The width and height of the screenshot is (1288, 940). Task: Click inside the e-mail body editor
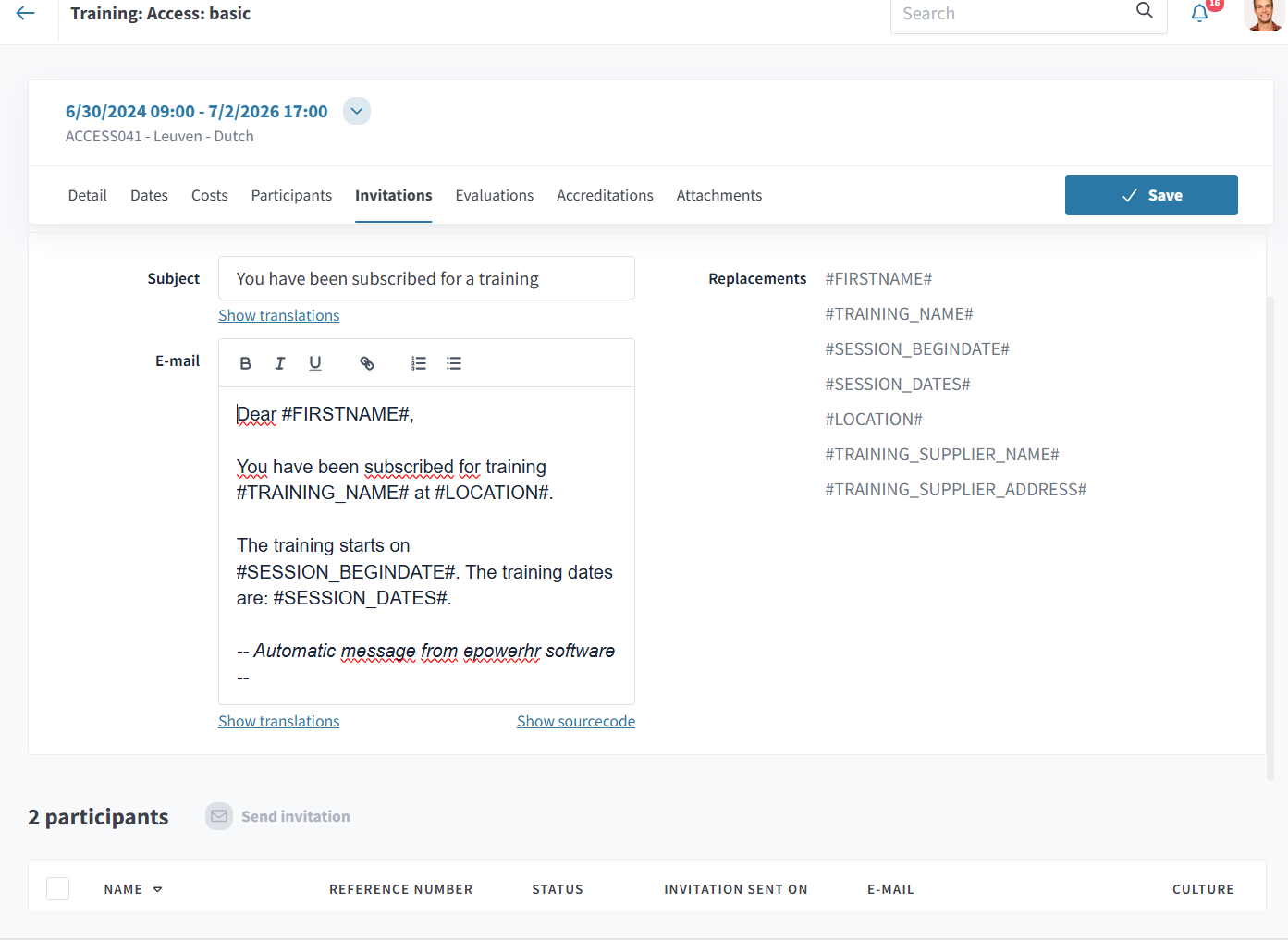[x=426, y=545]
